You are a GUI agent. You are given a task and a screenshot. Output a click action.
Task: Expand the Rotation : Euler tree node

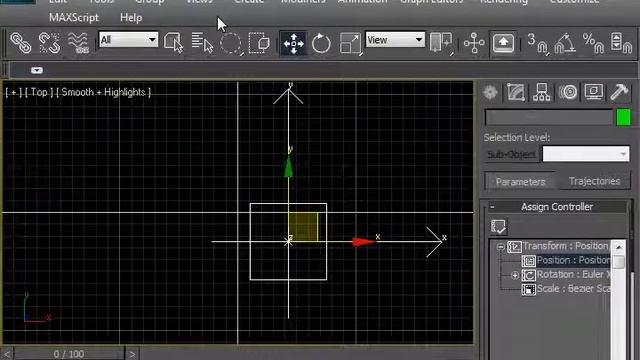point(515,276)
